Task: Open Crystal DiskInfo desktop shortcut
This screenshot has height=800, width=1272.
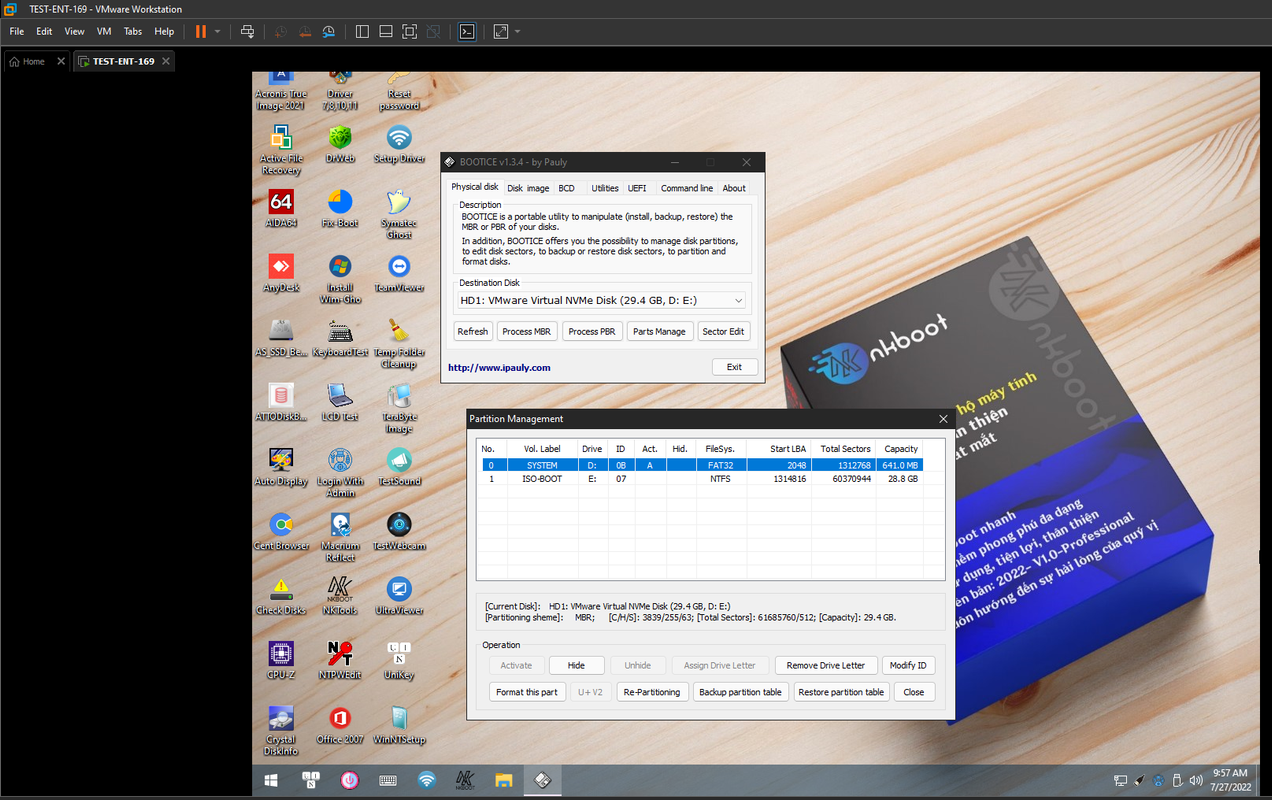Action: 281,730
